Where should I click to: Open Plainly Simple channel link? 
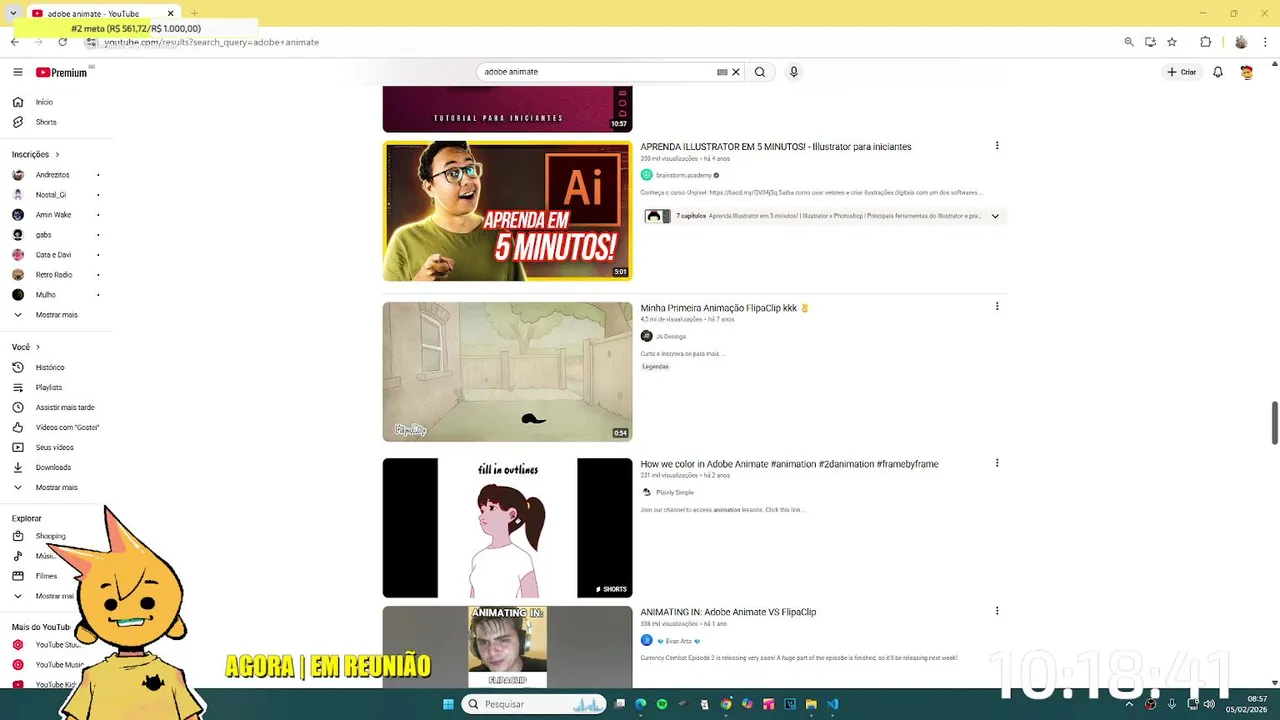pos(674,492)
